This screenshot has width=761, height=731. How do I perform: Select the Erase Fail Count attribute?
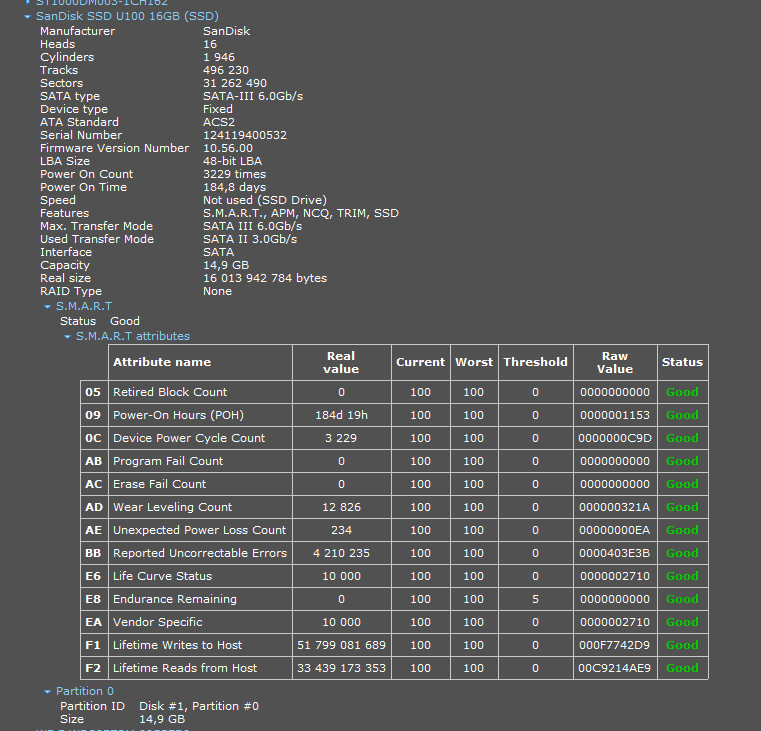pyautogui.click(x=159, y=484)
